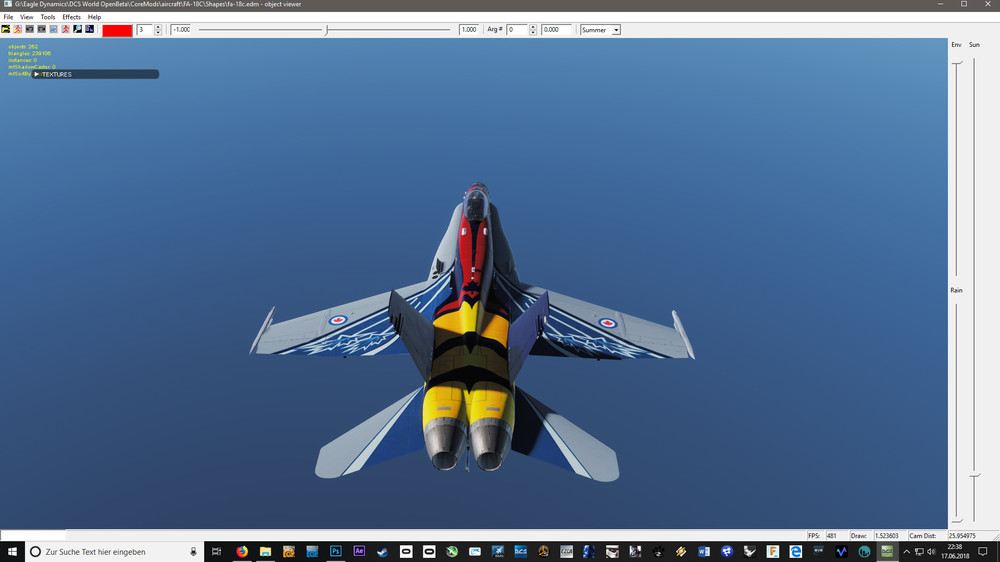Open the Effects menu
This screenshot has height=562, width=1000.
click(x=71, y=17)
